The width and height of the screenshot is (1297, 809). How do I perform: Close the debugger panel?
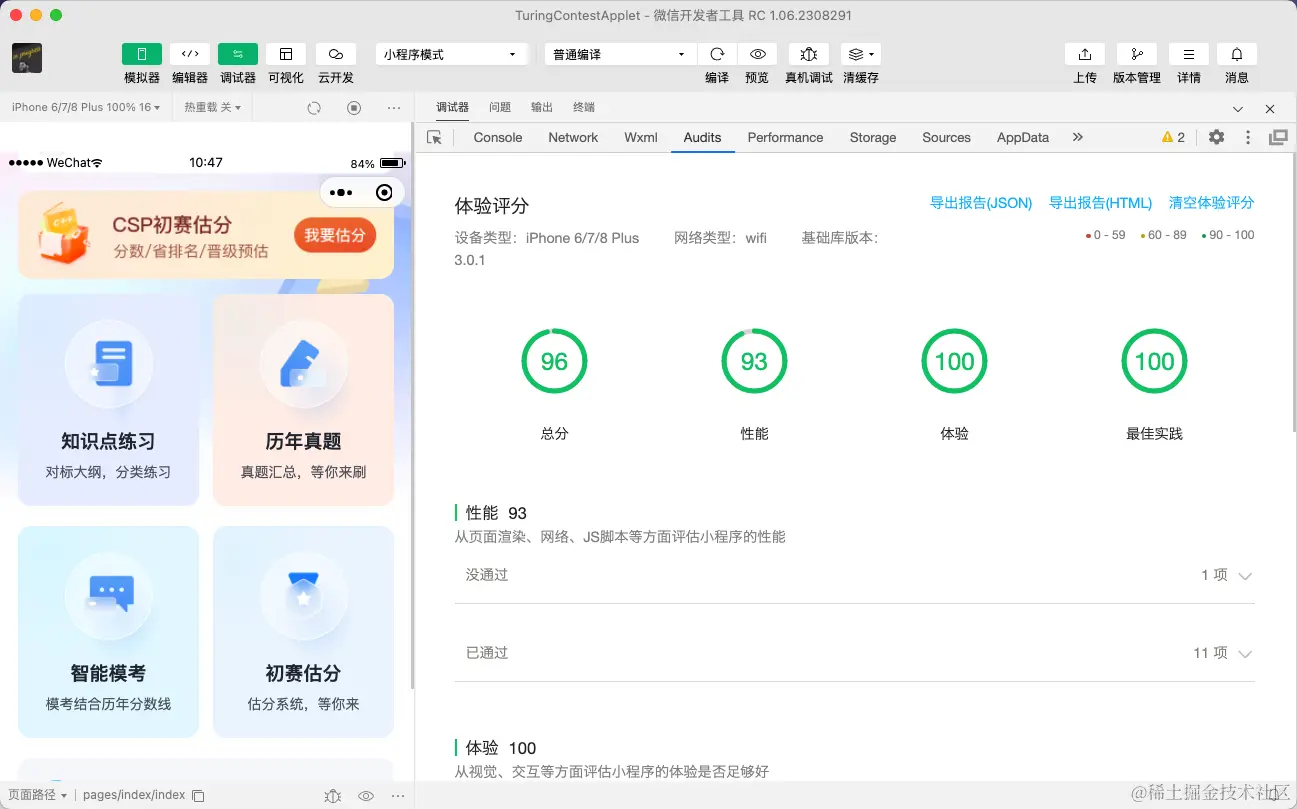click(1270, 109)
